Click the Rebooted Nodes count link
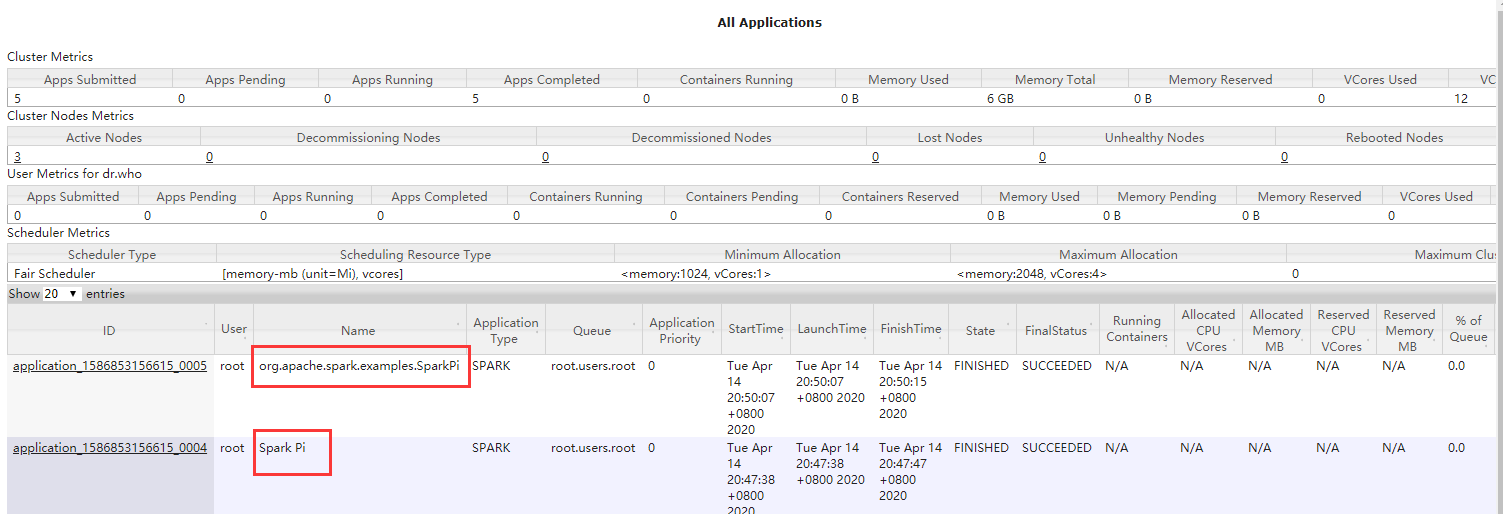Image resolution: width=1503 pixels, height=514 pixels. [1284, 157]
